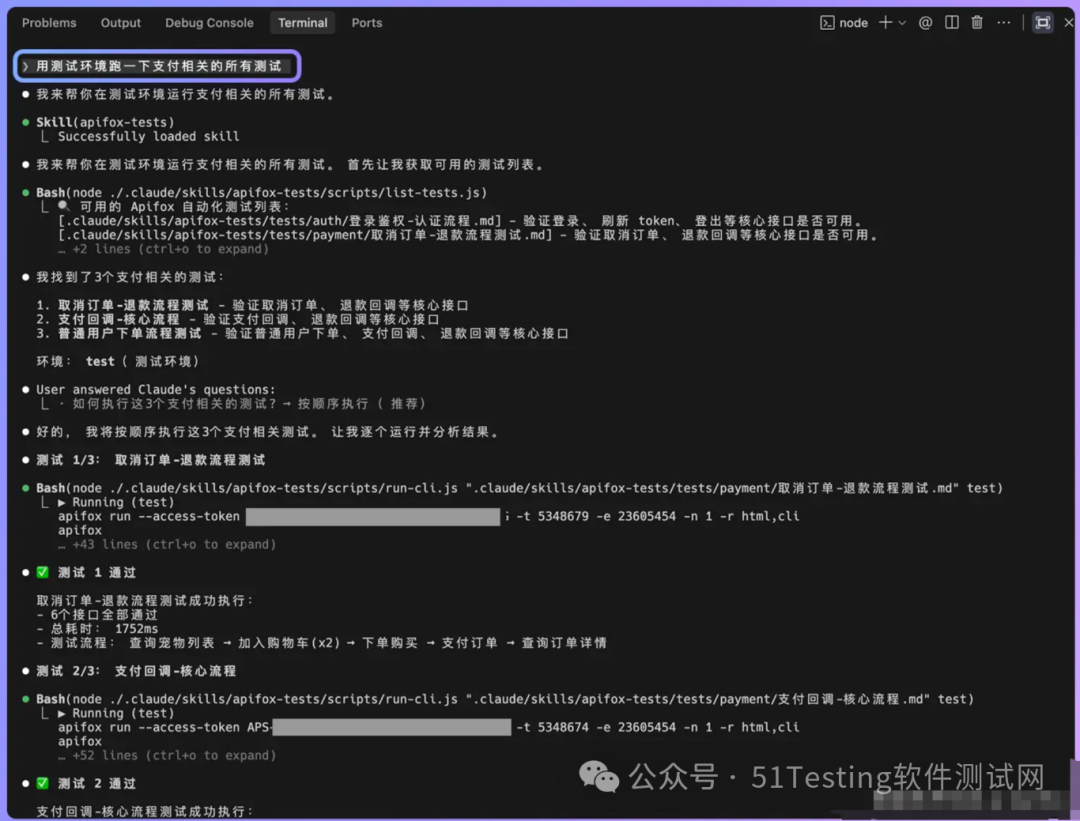The height and width of the screenshot is (821, 1080).
Task: Click the '环境: test (测试环境)' line
Action: tap(117, 361)
